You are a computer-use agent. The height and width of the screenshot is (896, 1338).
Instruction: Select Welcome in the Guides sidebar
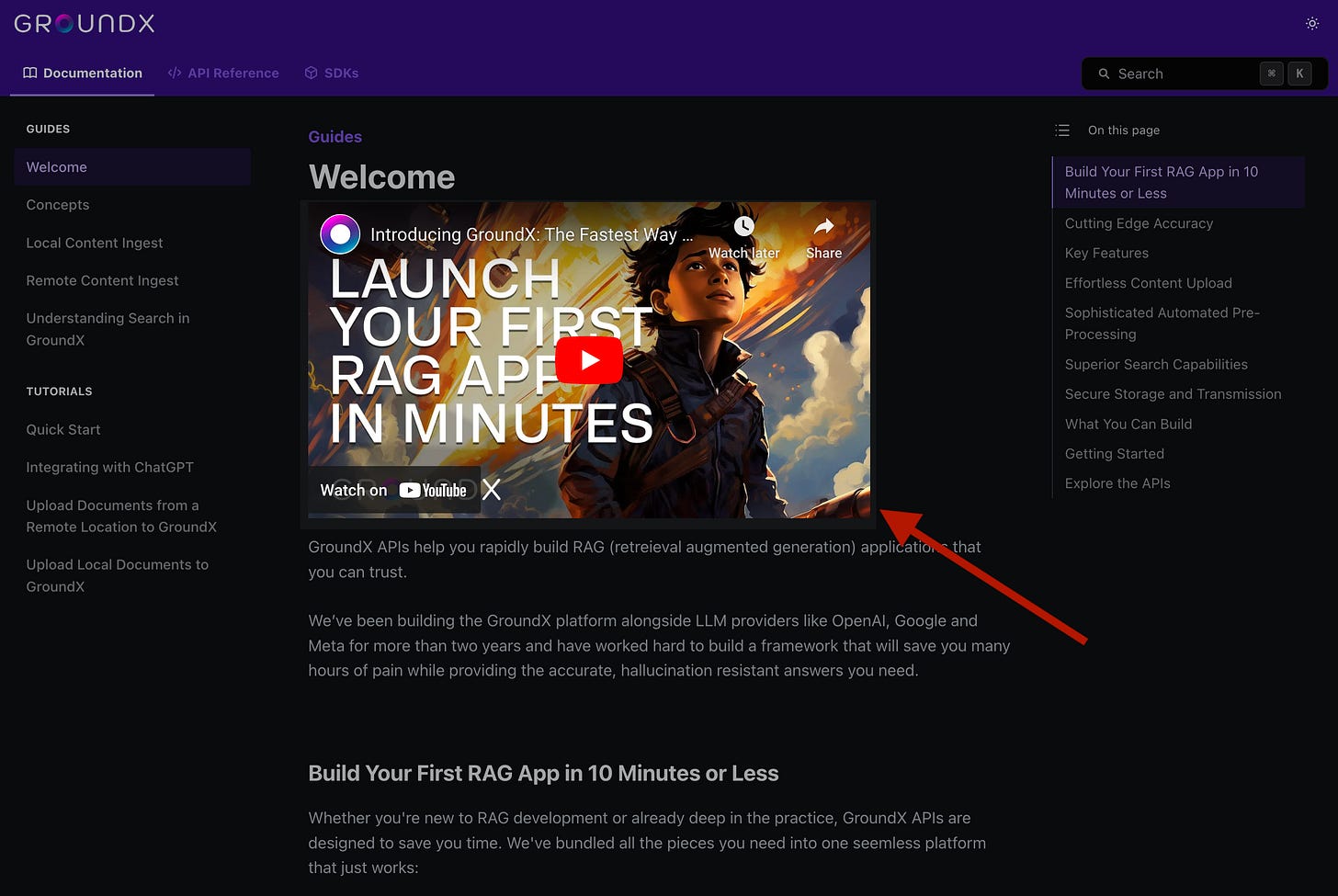coord(132,167)
